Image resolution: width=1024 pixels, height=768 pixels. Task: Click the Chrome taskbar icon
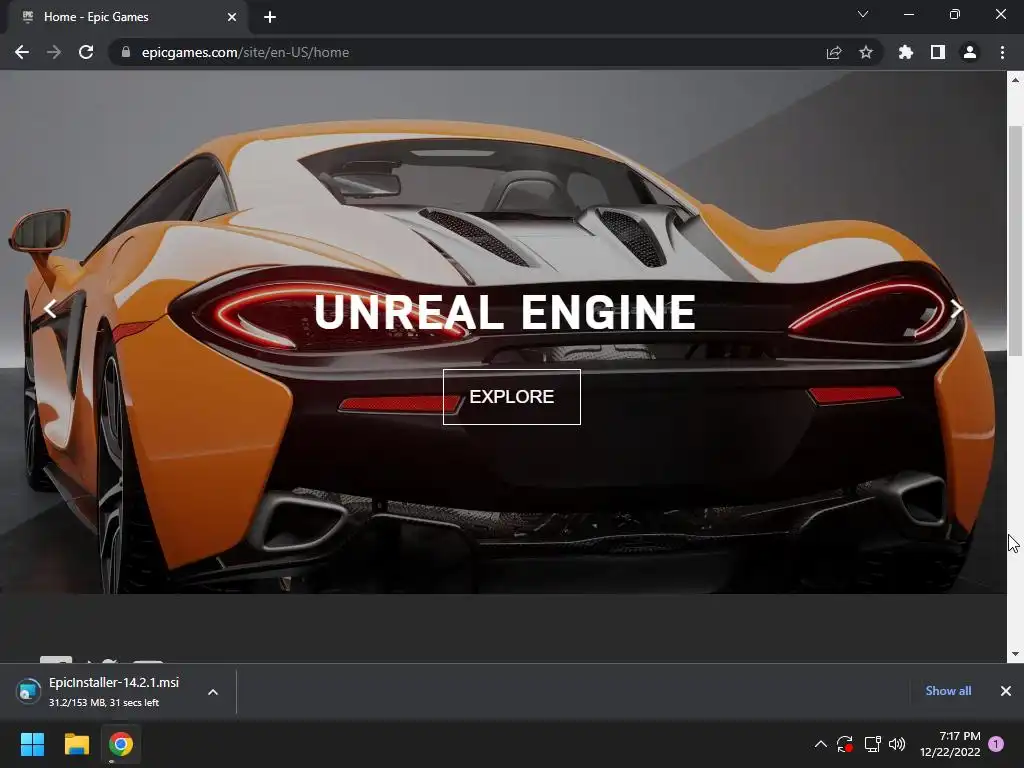coord(121,744)
